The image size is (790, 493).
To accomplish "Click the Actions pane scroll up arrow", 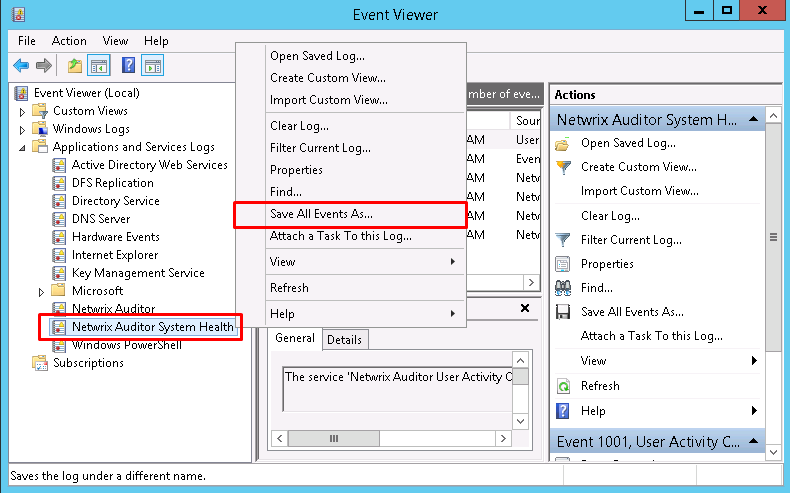I will point(773,116).
